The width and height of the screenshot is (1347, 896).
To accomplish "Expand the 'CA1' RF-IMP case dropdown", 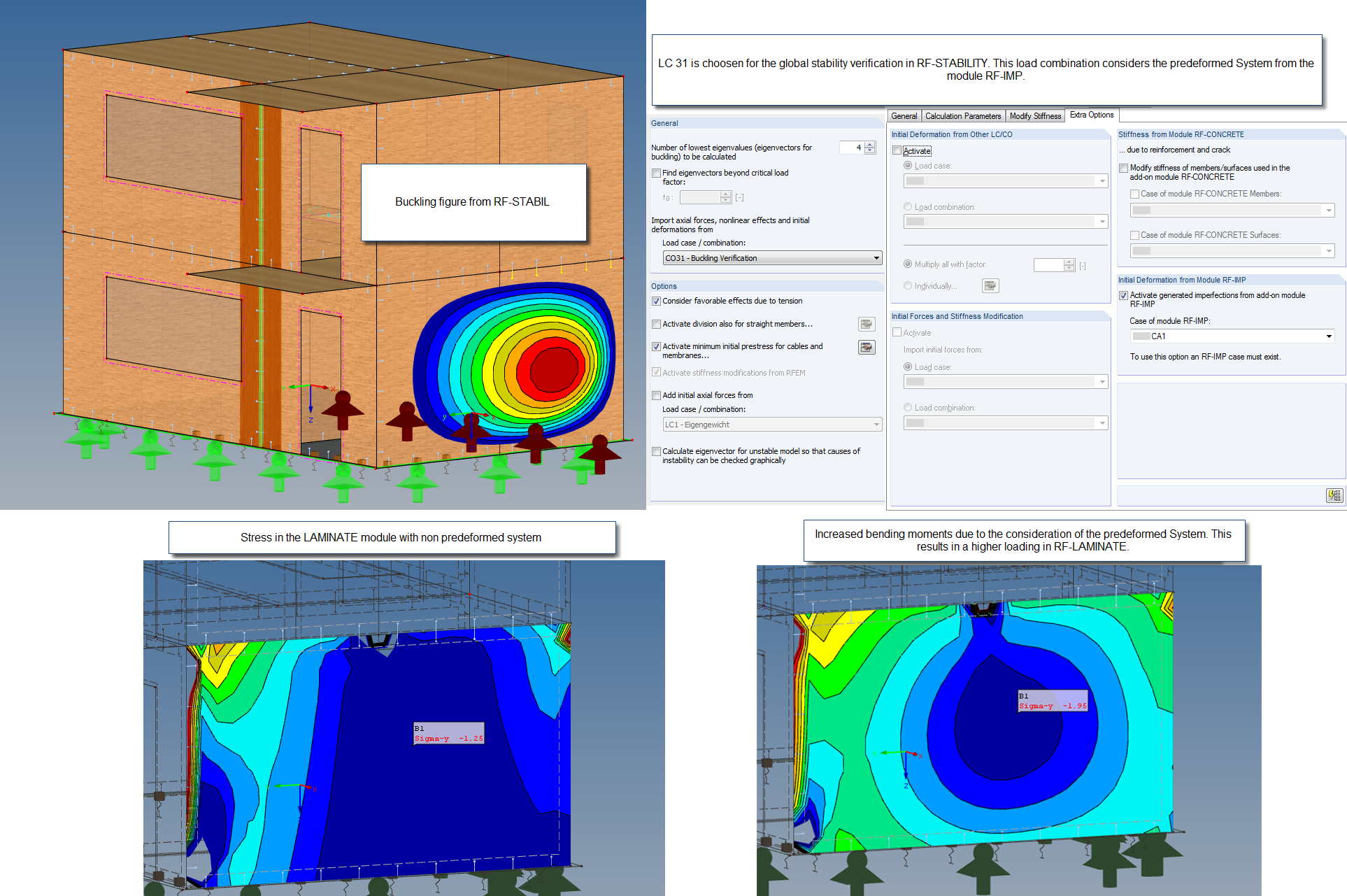I will [x=1328, y=336].
